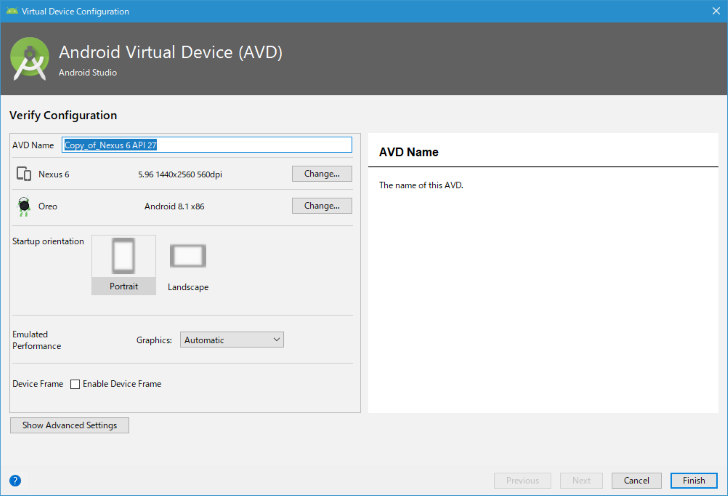Image resolution: width=728 pixels, height=496 pixels.
Task: Select Landscape startup orientation
Action: tap(188, 267)
